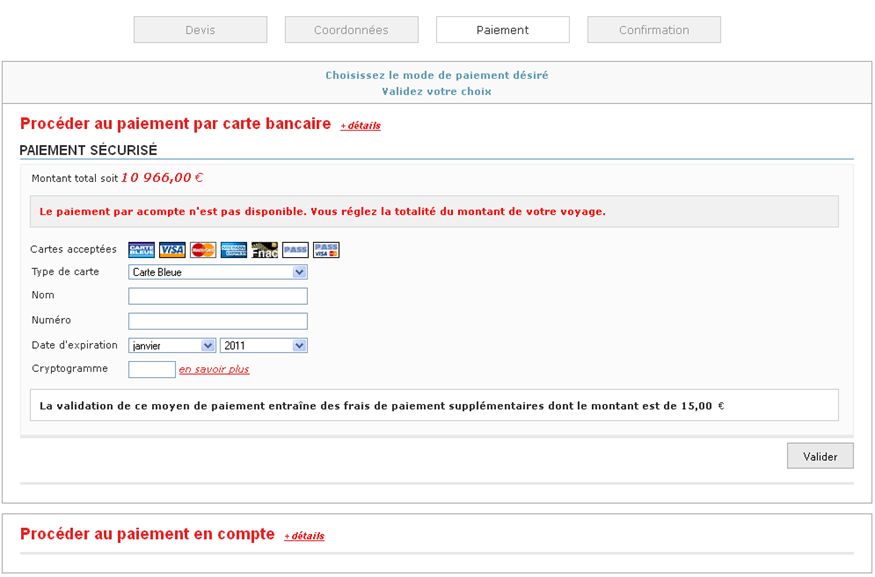Show details for carte bancaire payment

coord(360,126)
